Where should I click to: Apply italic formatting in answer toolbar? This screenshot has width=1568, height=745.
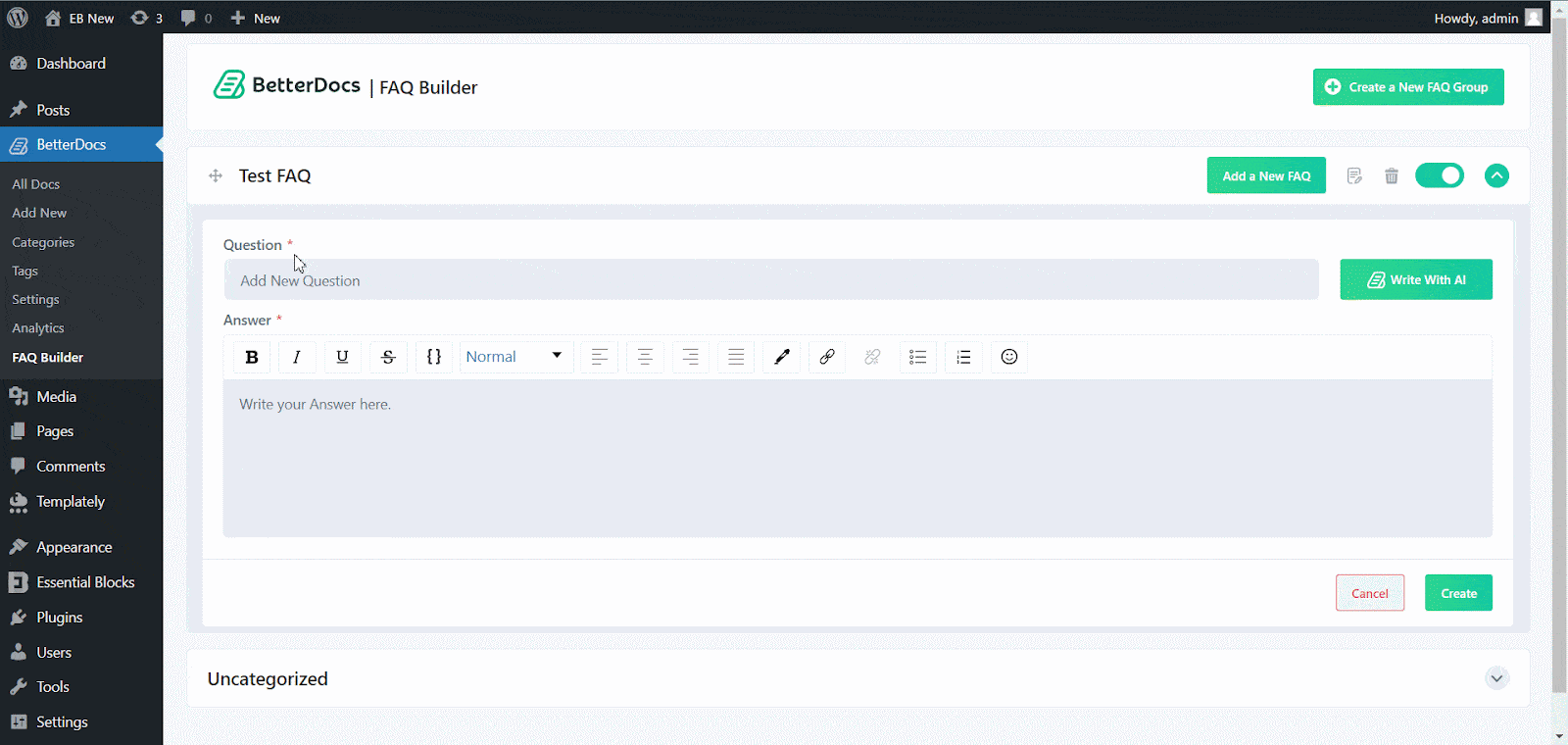tap(297, 357)
